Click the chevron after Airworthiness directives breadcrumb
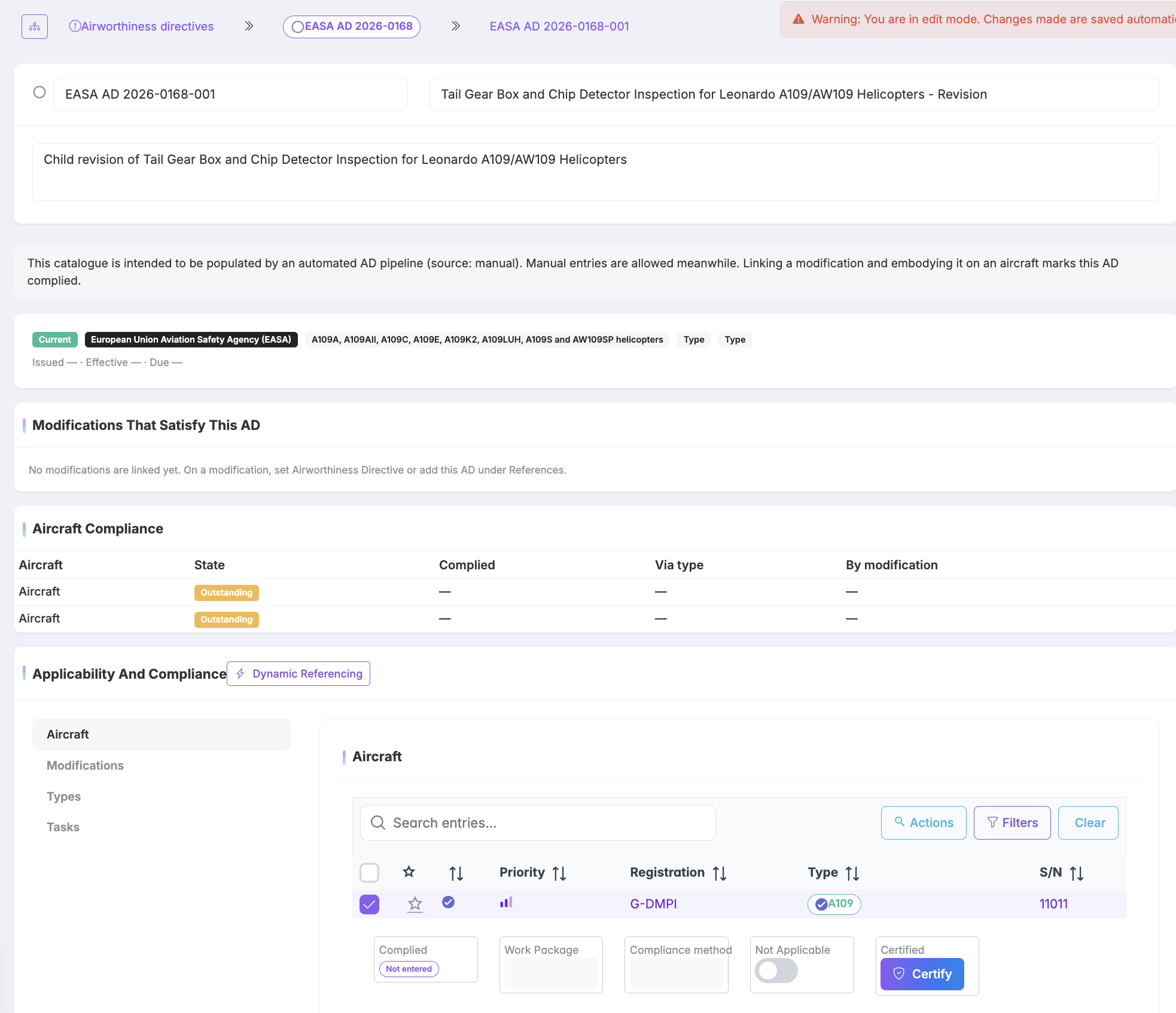 pos(249,26)
